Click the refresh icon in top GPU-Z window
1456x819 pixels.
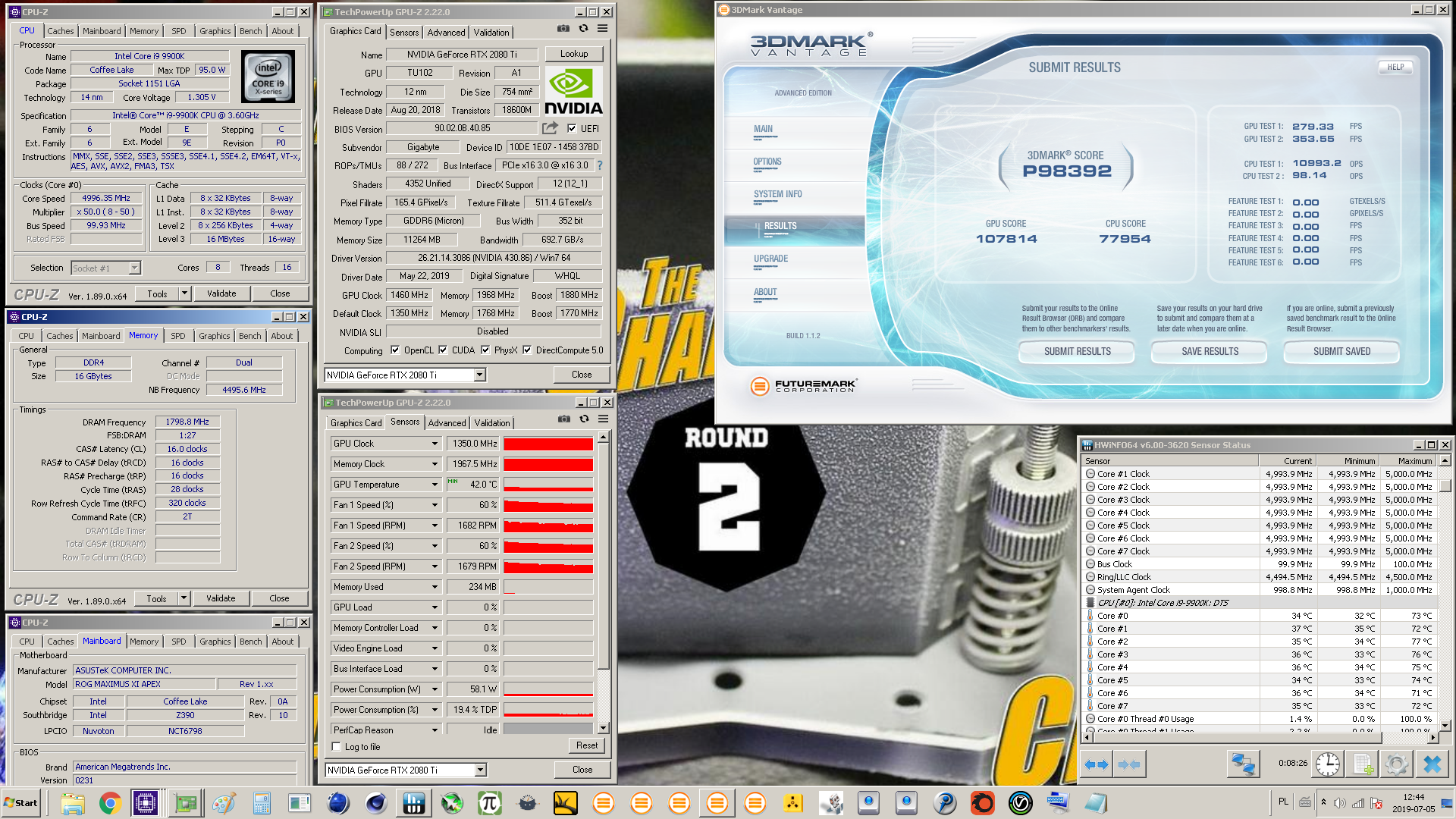click(583, 28)
